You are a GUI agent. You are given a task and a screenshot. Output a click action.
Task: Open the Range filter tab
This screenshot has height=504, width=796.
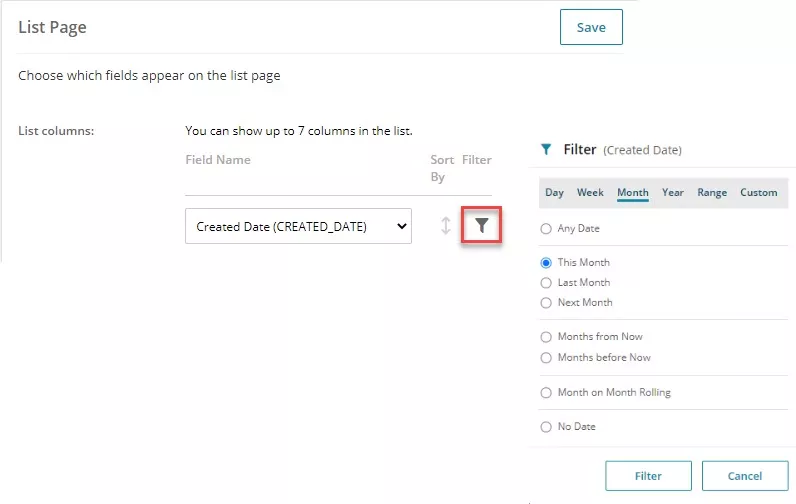712,192
